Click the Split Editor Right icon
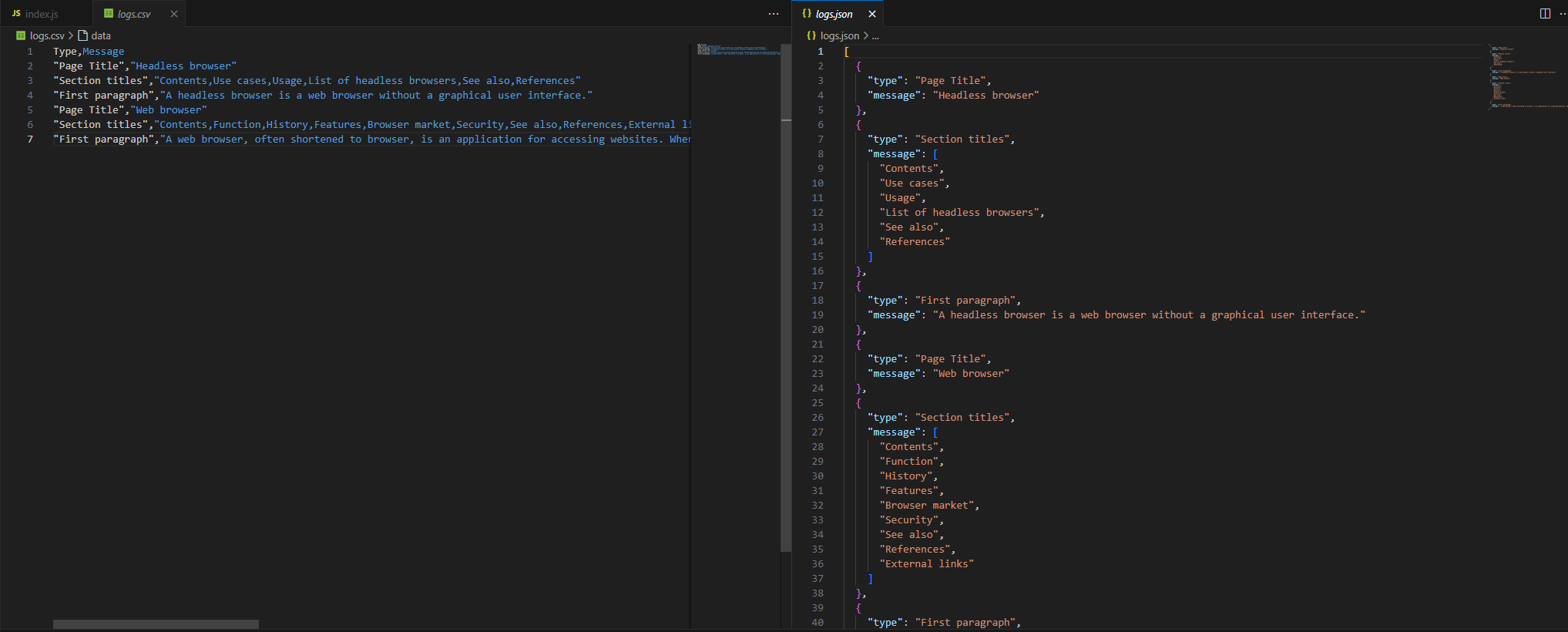The image size is (1568, 632). [x=1545, y=14]
